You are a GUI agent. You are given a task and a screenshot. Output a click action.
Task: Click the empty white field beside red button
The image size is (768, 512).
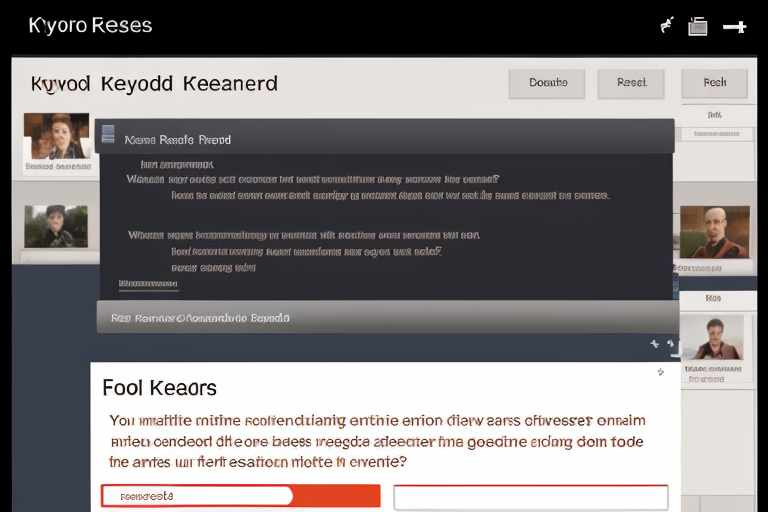(x=530, y=497)
